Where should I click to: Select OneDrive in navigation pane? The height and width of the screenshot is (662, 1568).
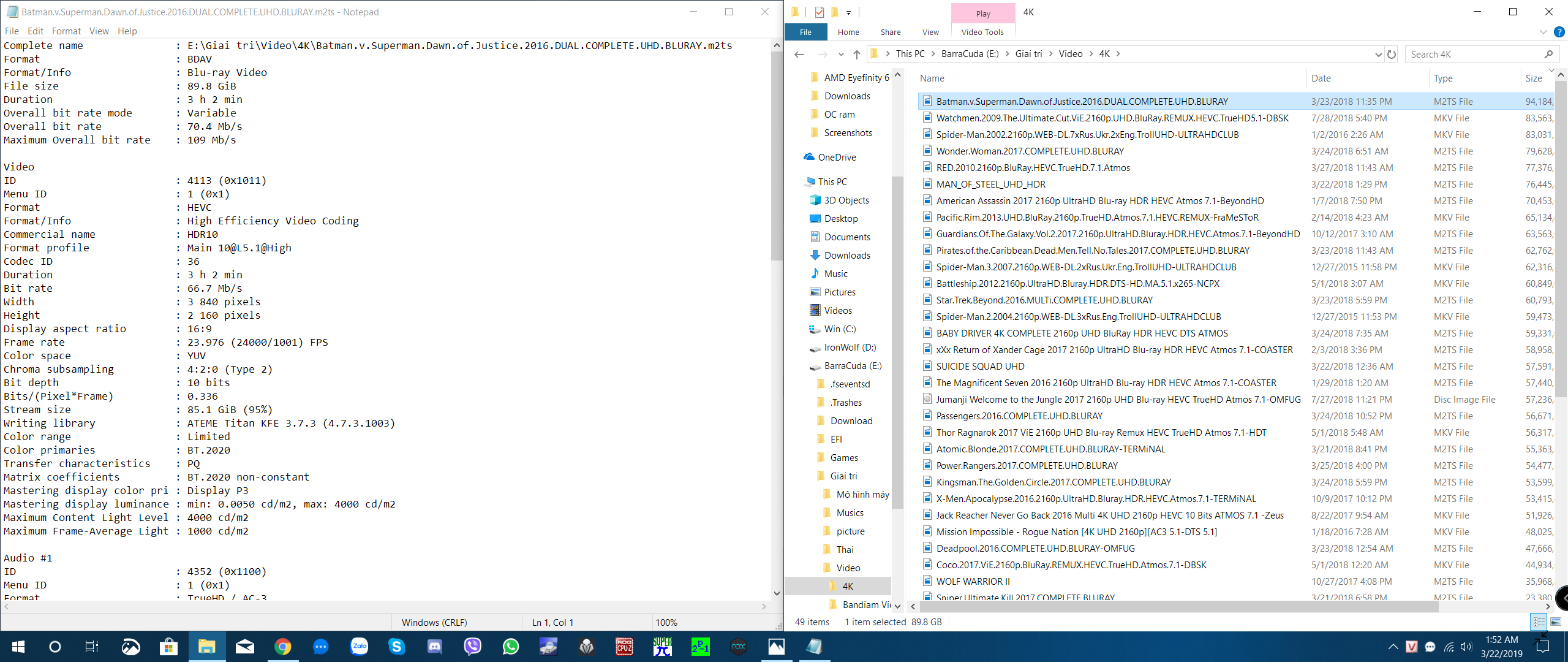[x=837, y=158]
